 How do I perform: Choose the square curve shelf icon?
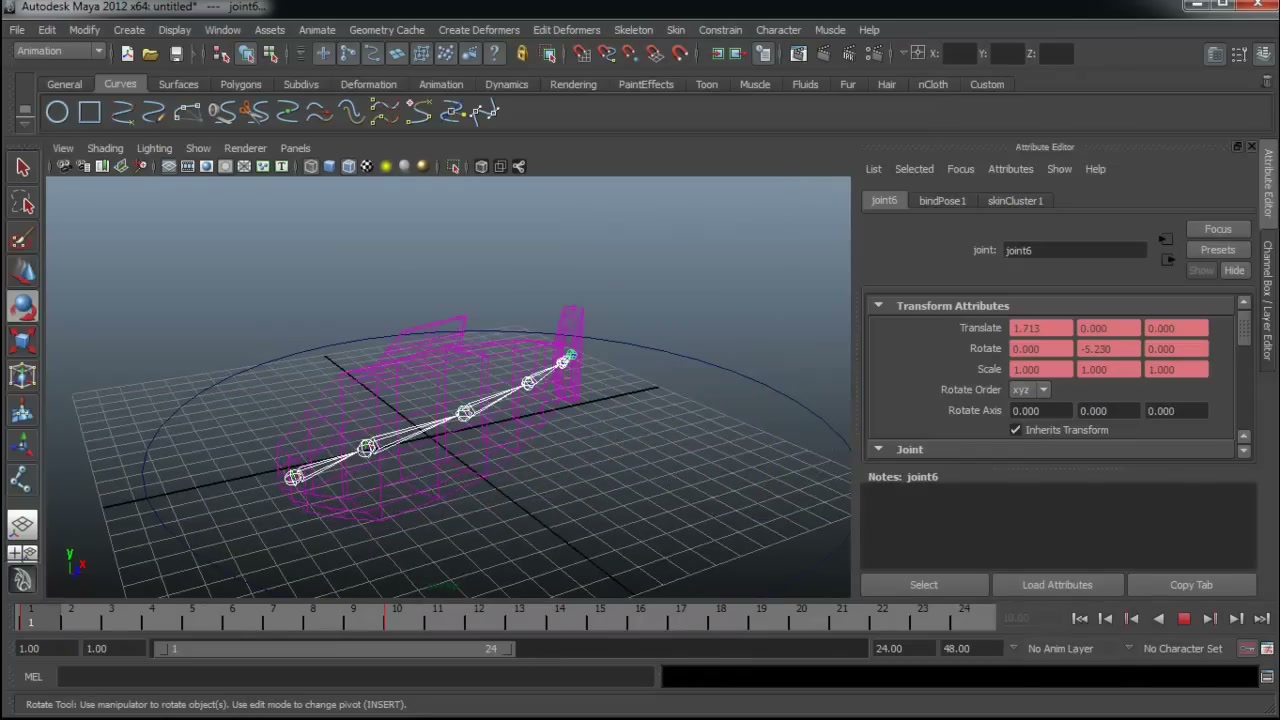(90, 112)
